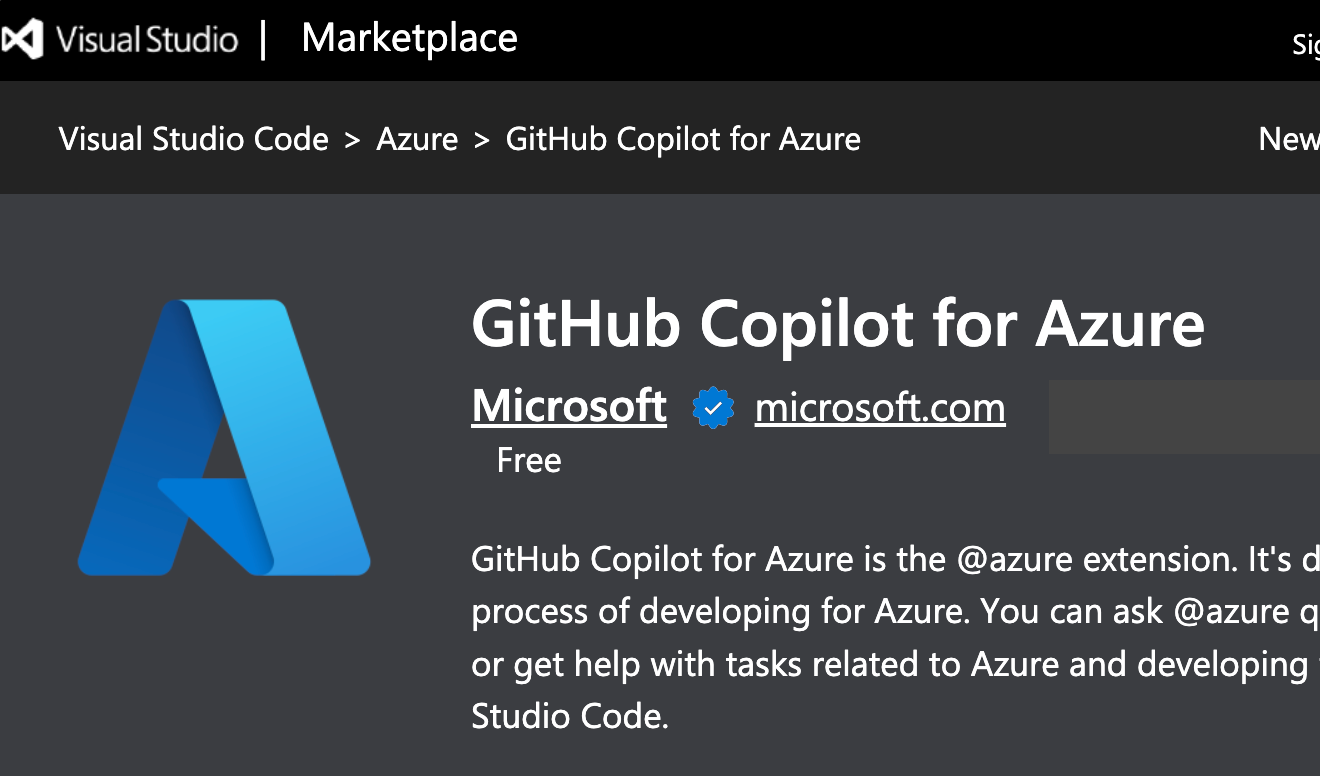Click the Visual Studio brand text
The width and height of the screenshot is (1320, 776).
pyautogui.click(x=147, y=40)
